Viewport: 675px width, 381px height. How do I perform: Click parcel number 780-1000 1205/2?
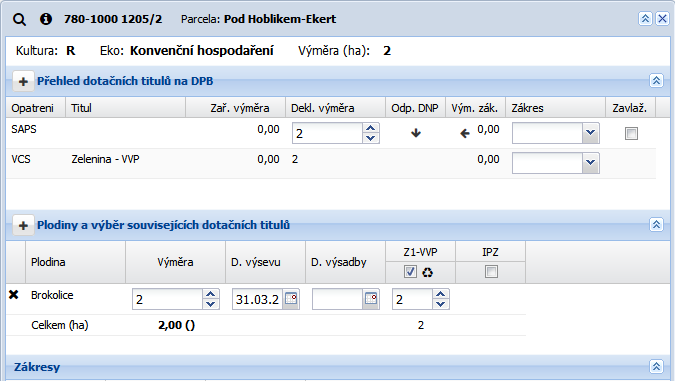[113, 19]
